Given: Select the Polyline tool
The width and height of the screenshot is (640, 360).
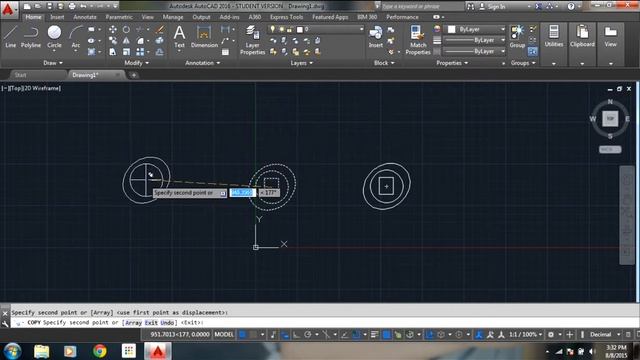Looking at the screenshot, I should (31, 37).
